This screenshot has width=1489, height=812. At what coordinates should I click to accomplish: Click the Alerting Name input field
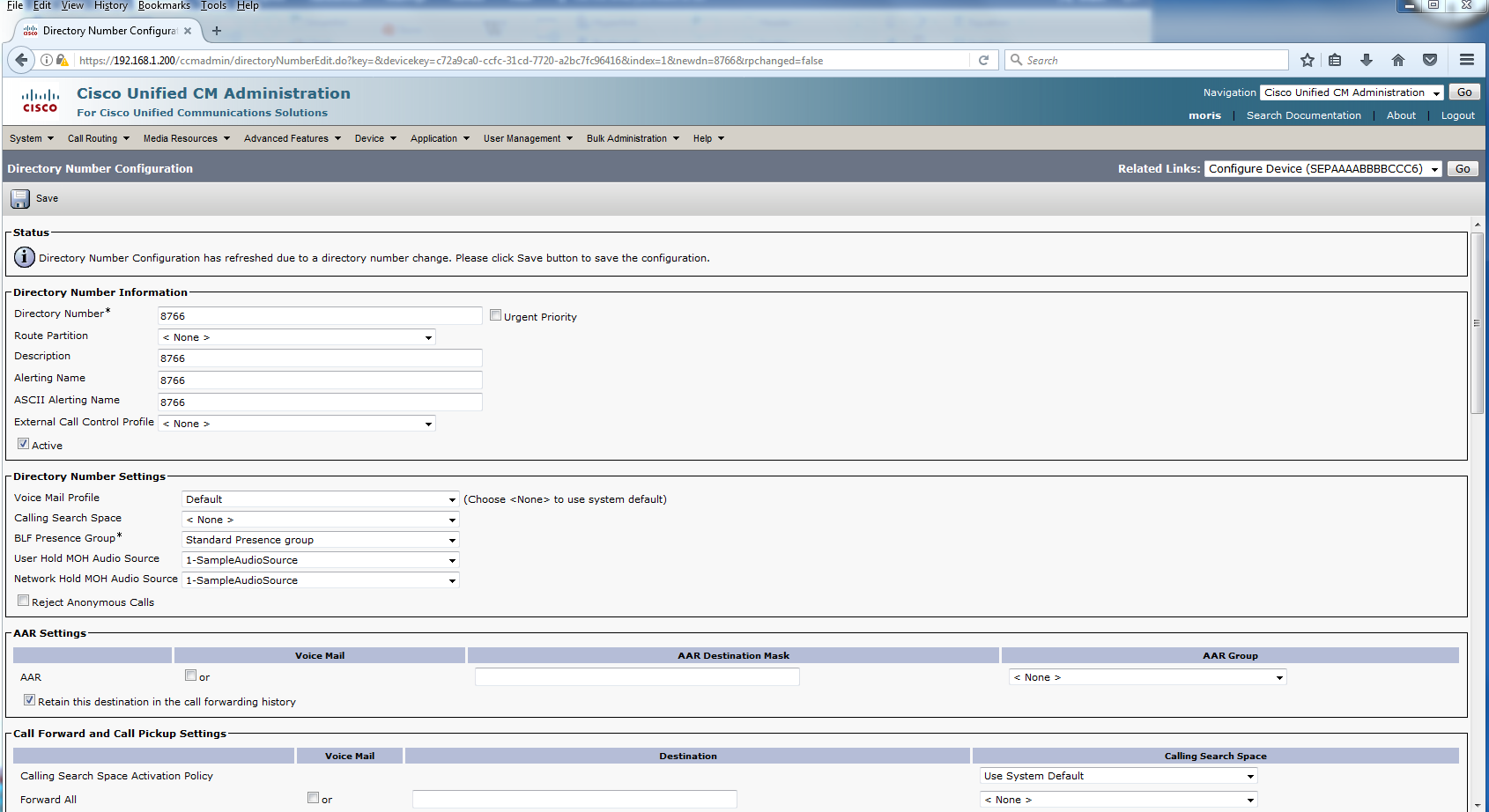(x=320, y=380)
